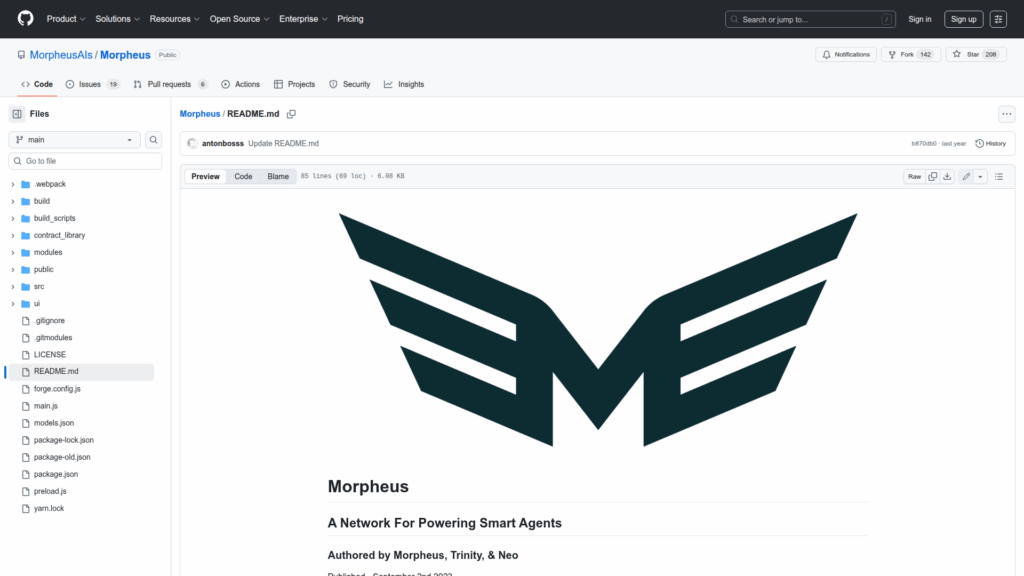Open the MorpheusAIs organization link
Image resolution: width=1024 pixels, height=576 pixels.
(x=61, y=55)
